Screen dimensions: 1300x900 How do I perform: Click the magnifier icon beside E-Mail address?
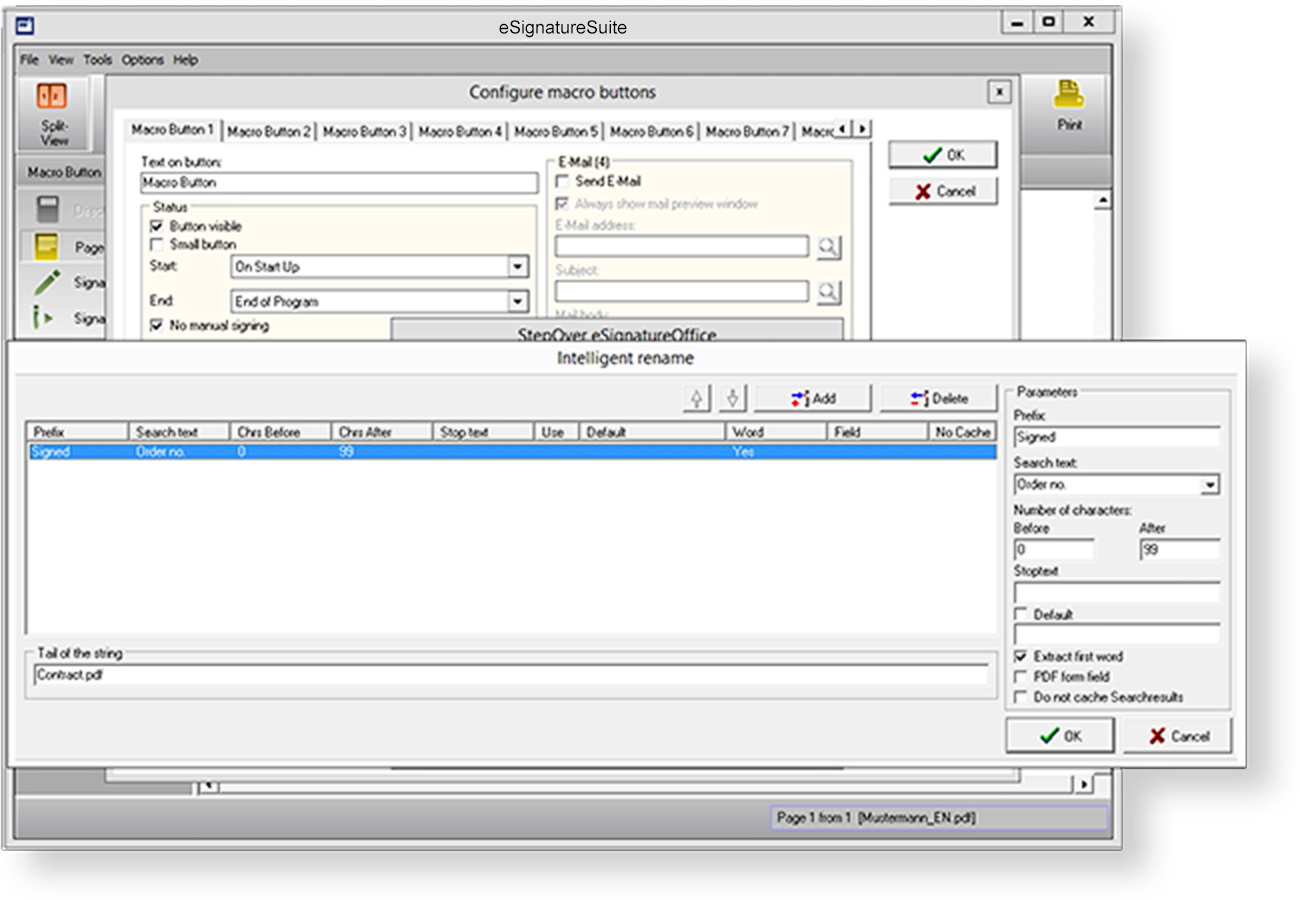(x=828, y=247)
